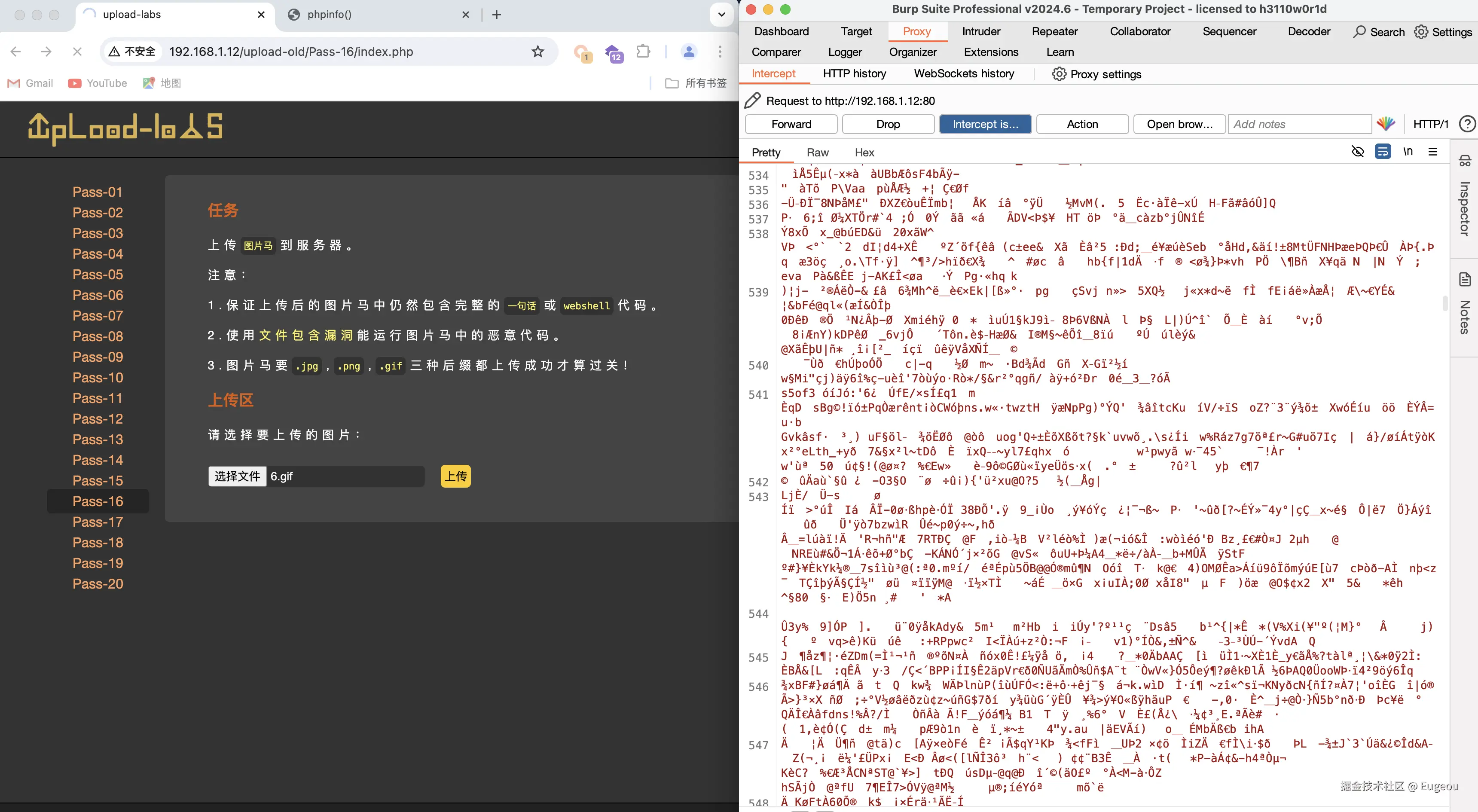Toggle show newline characters \n button
This screenshot has width=1478, height=812.
(x=1408, y=152)
